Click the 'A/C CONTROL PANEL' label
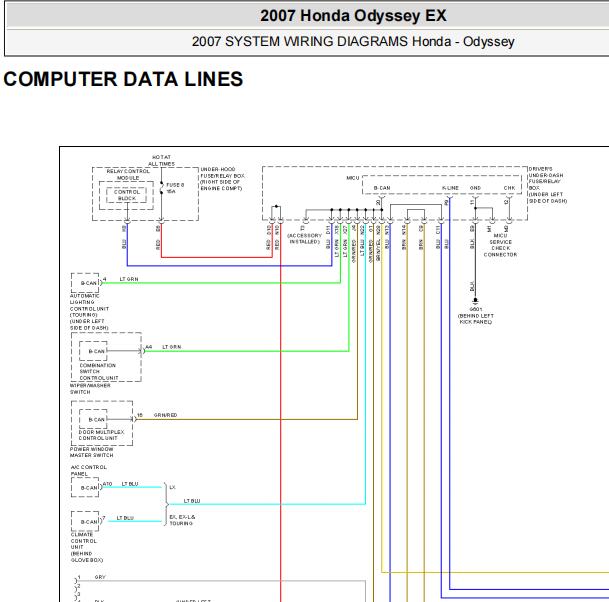 [x=89, y=470]
